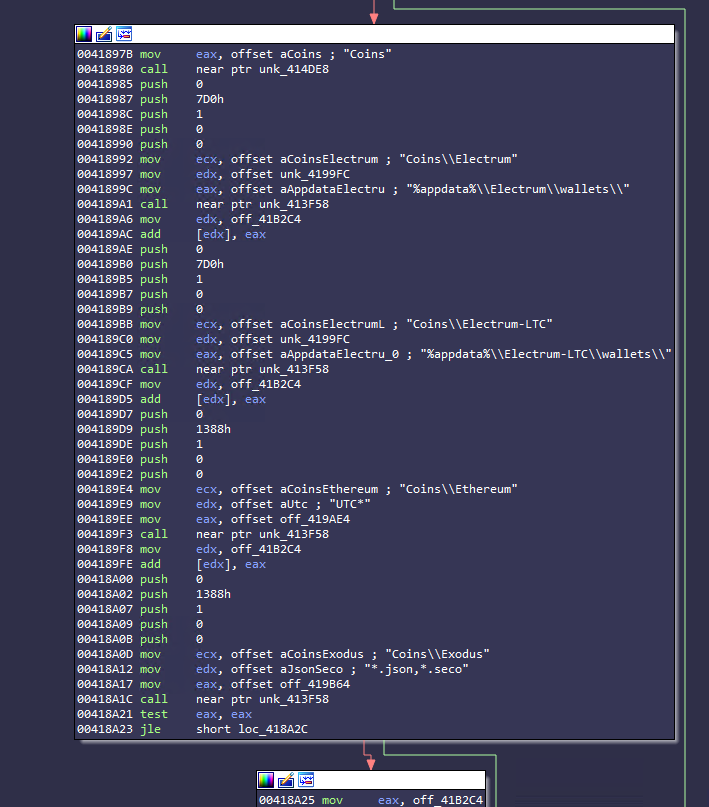Click aJsonSeco offset at 00418A12

311,669
